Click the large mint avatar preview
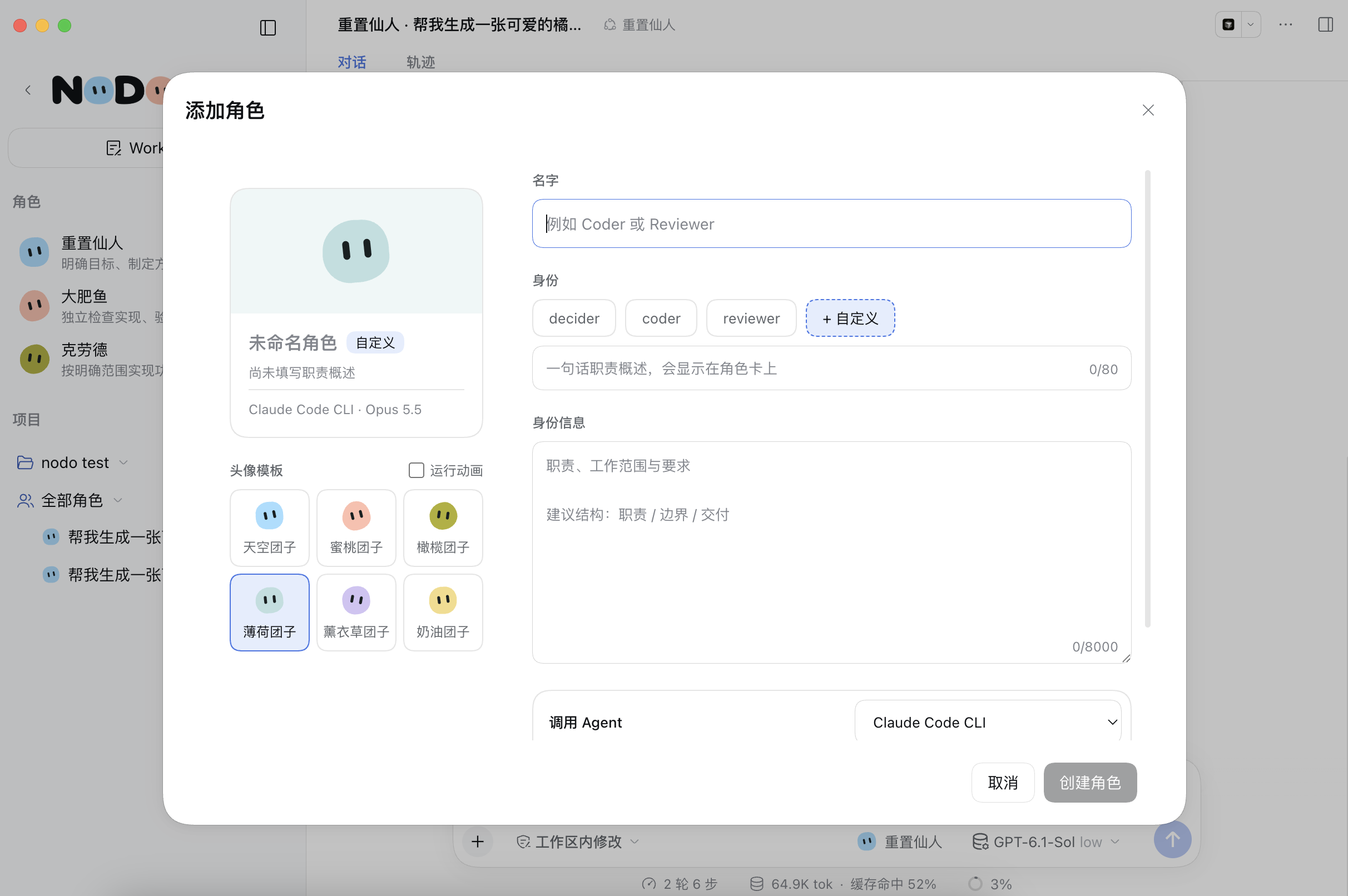Screen dimensions: 1348x896 pos(356,251)
